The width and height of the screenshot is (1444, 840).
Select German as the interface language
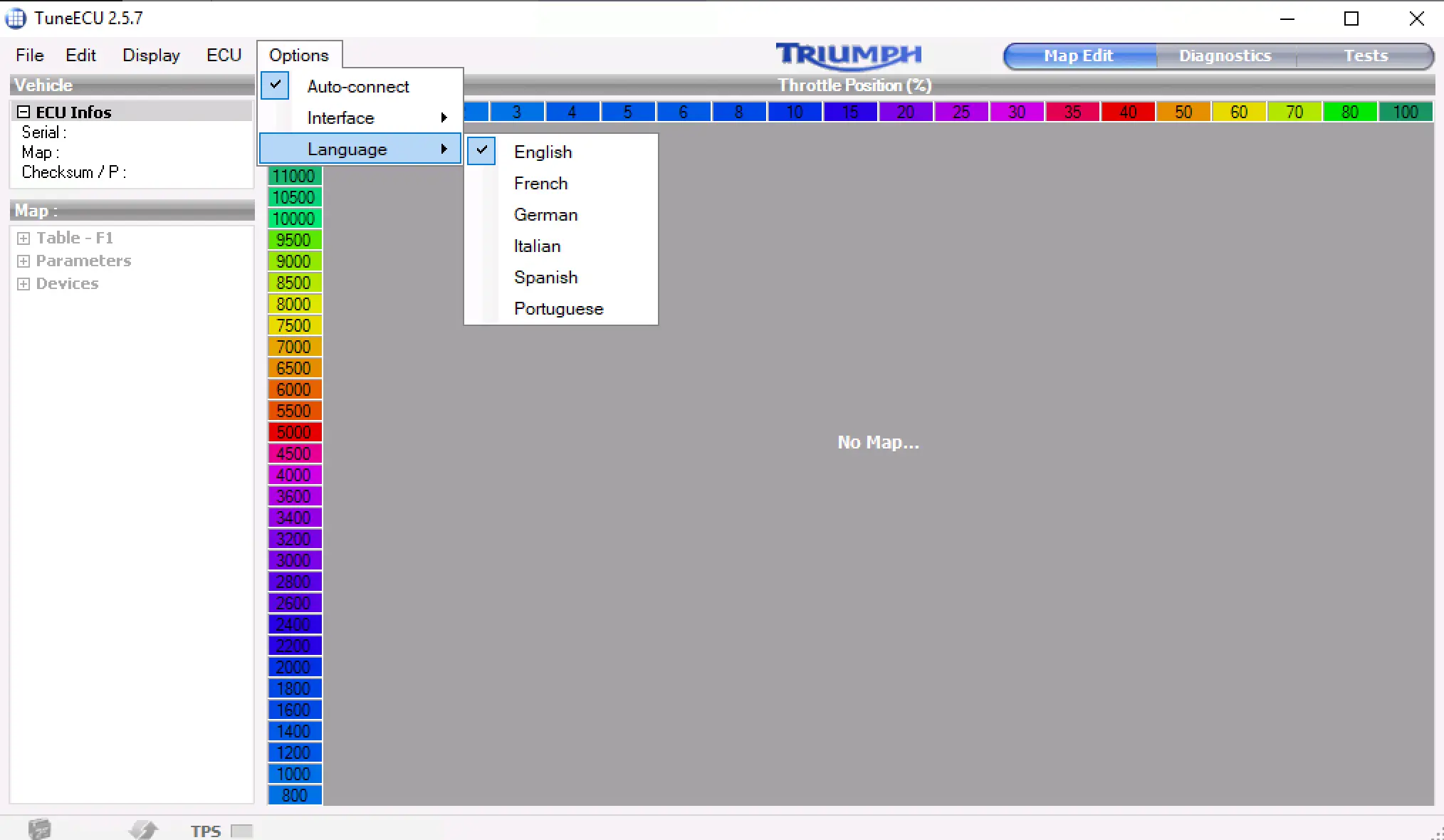click(x=545, y=214)
